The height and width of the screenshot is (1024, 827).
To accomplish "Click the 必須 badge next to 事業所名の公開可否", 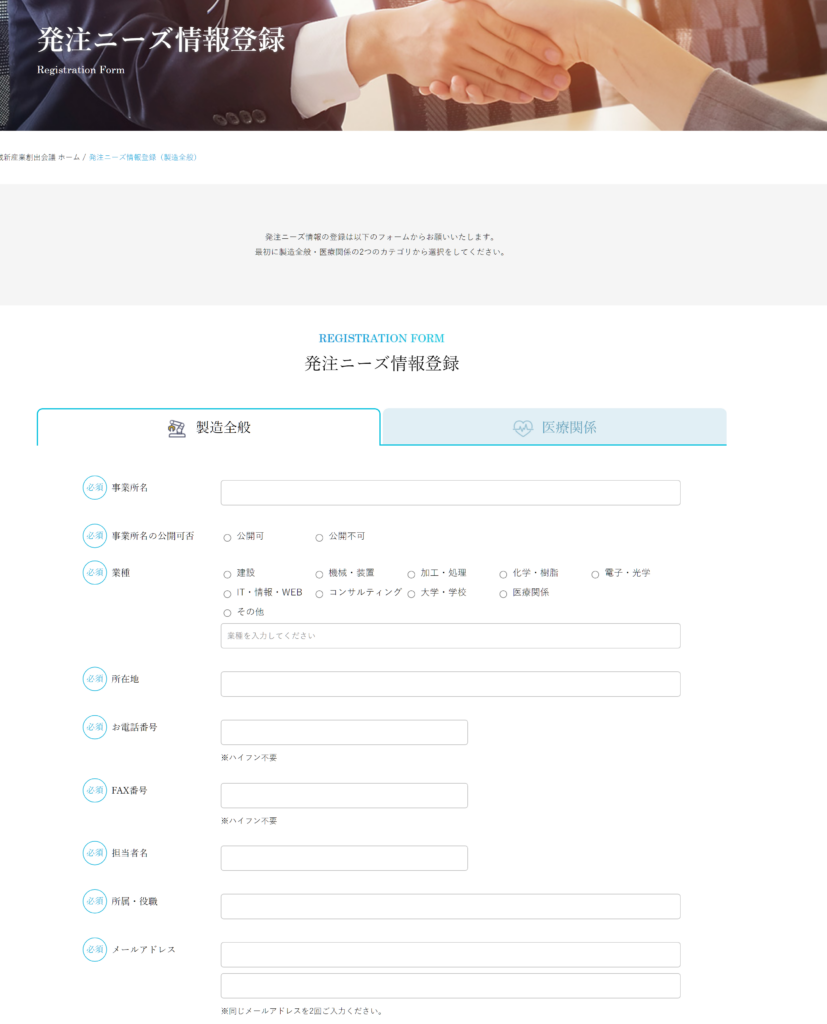I will [x=95, y=536].
